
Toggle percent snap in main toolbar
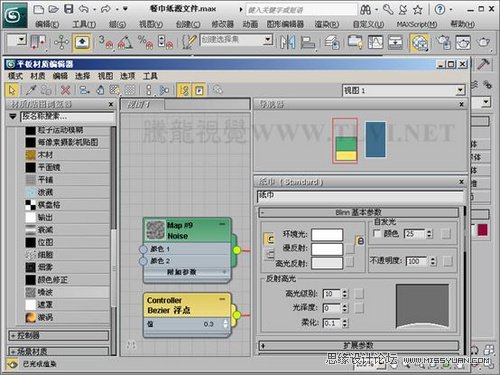[x=146, y=42]
